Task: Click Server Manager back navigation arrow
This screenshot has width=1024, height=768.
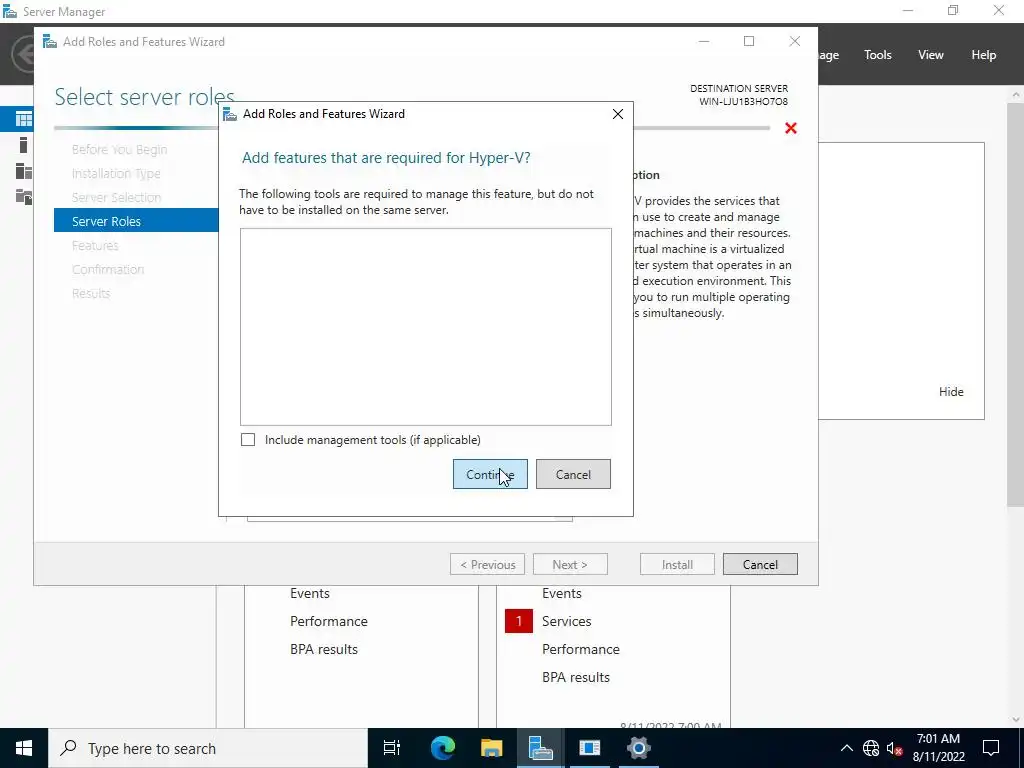Action: click(x=24, y=54)
